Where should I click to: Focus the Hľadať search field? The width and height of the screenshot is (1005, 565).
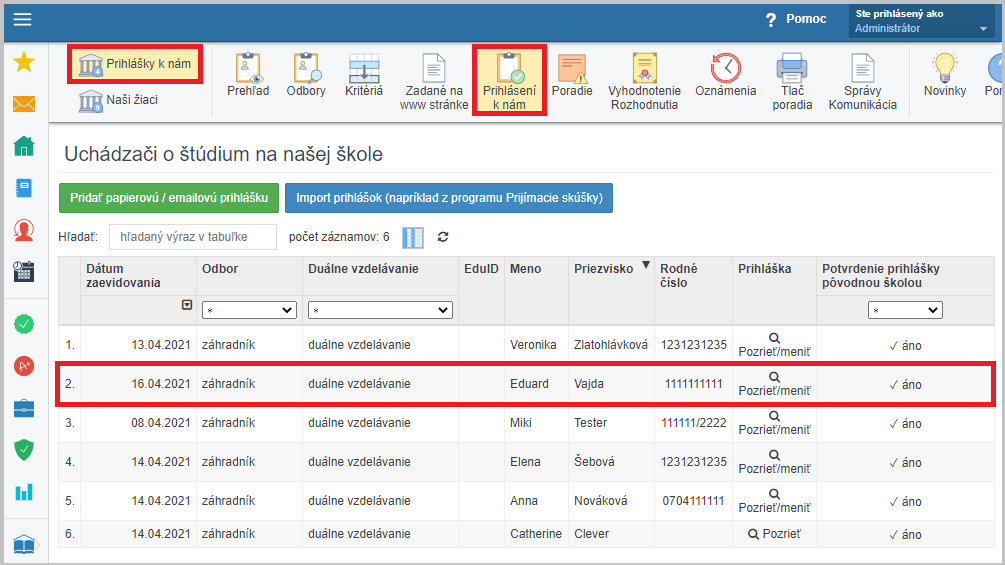coord(193,237)
